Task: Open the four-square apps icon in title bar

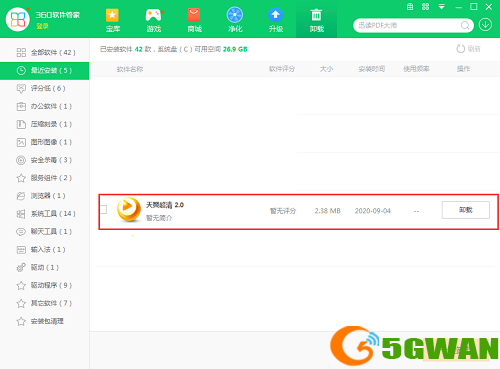Action: click(425, 7)
